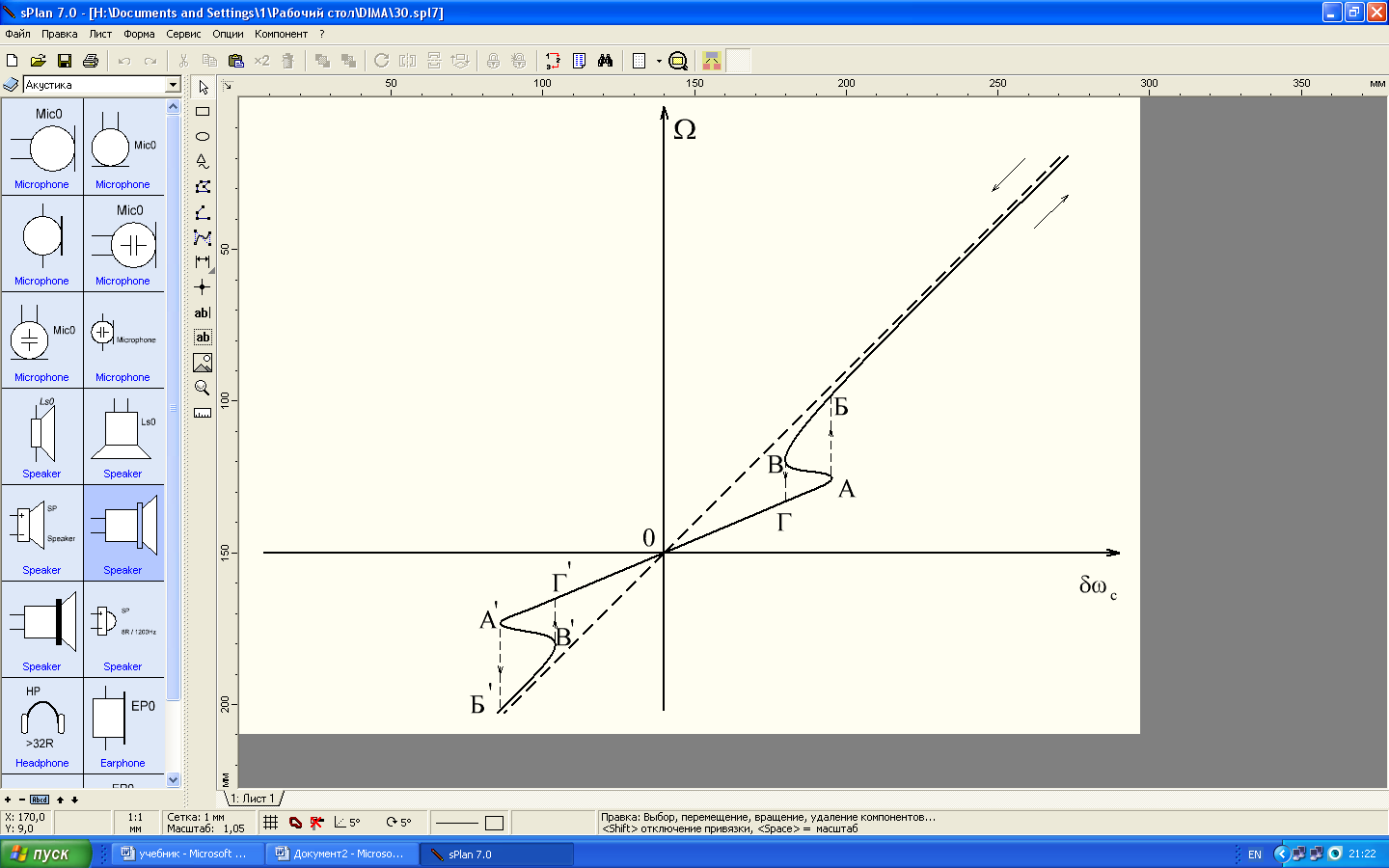The image size is (1389, 868).
Task: Toggle the snap-off icon in status bar
Action: point(317,823)
